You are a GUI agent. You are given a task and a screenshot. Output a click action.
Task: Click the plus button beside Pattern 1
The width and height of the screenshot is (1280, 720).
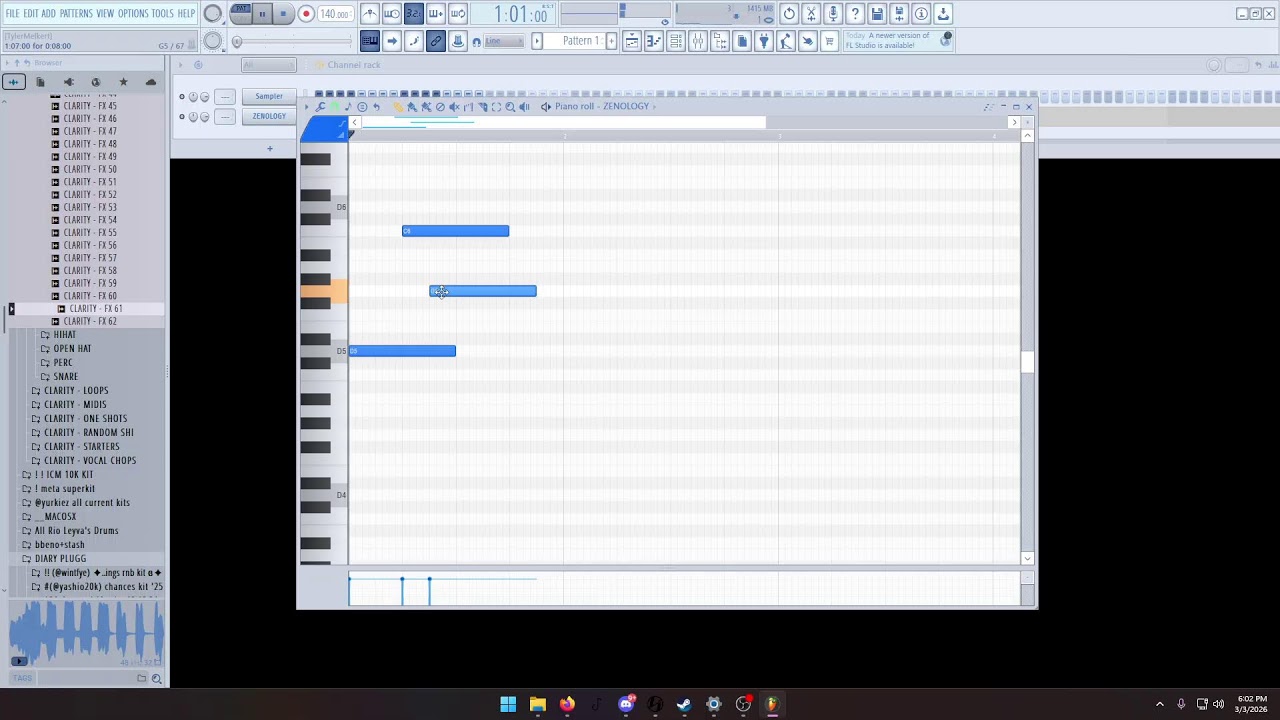pos(611,41)
